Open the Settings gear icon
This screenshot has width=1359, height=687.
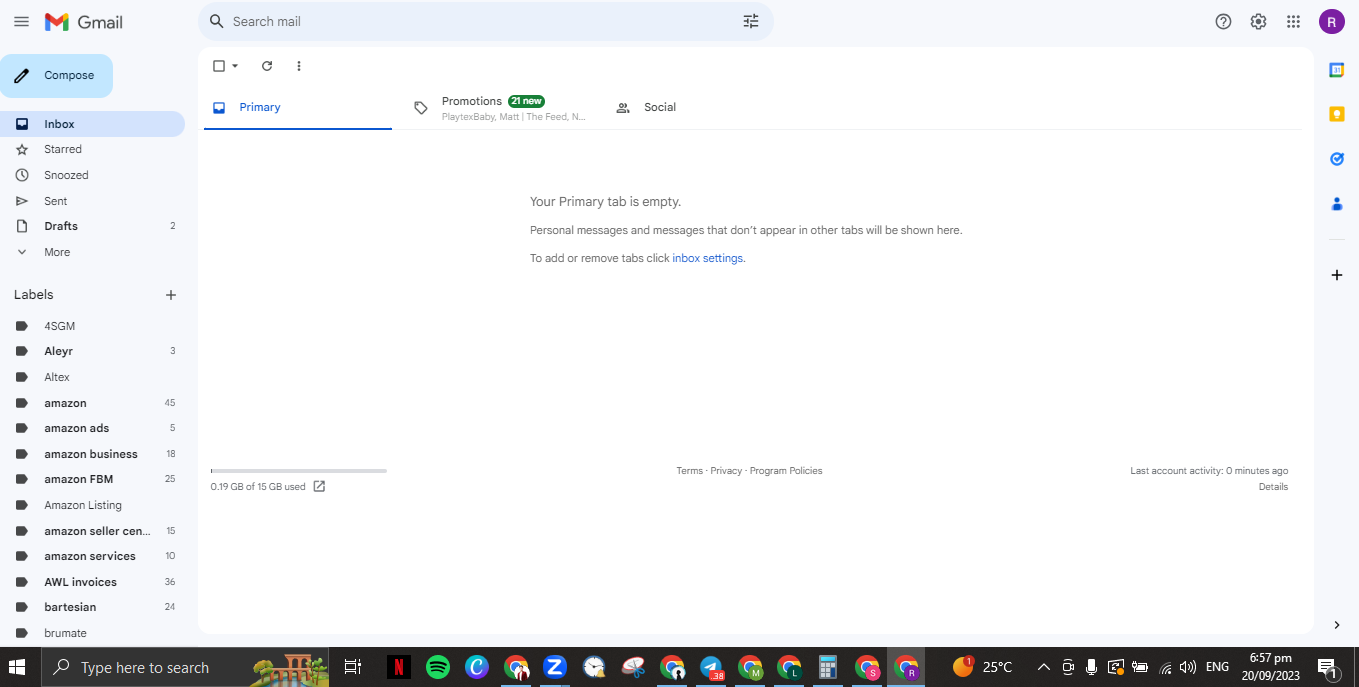pyautogui.click(x=1258, y=21)
